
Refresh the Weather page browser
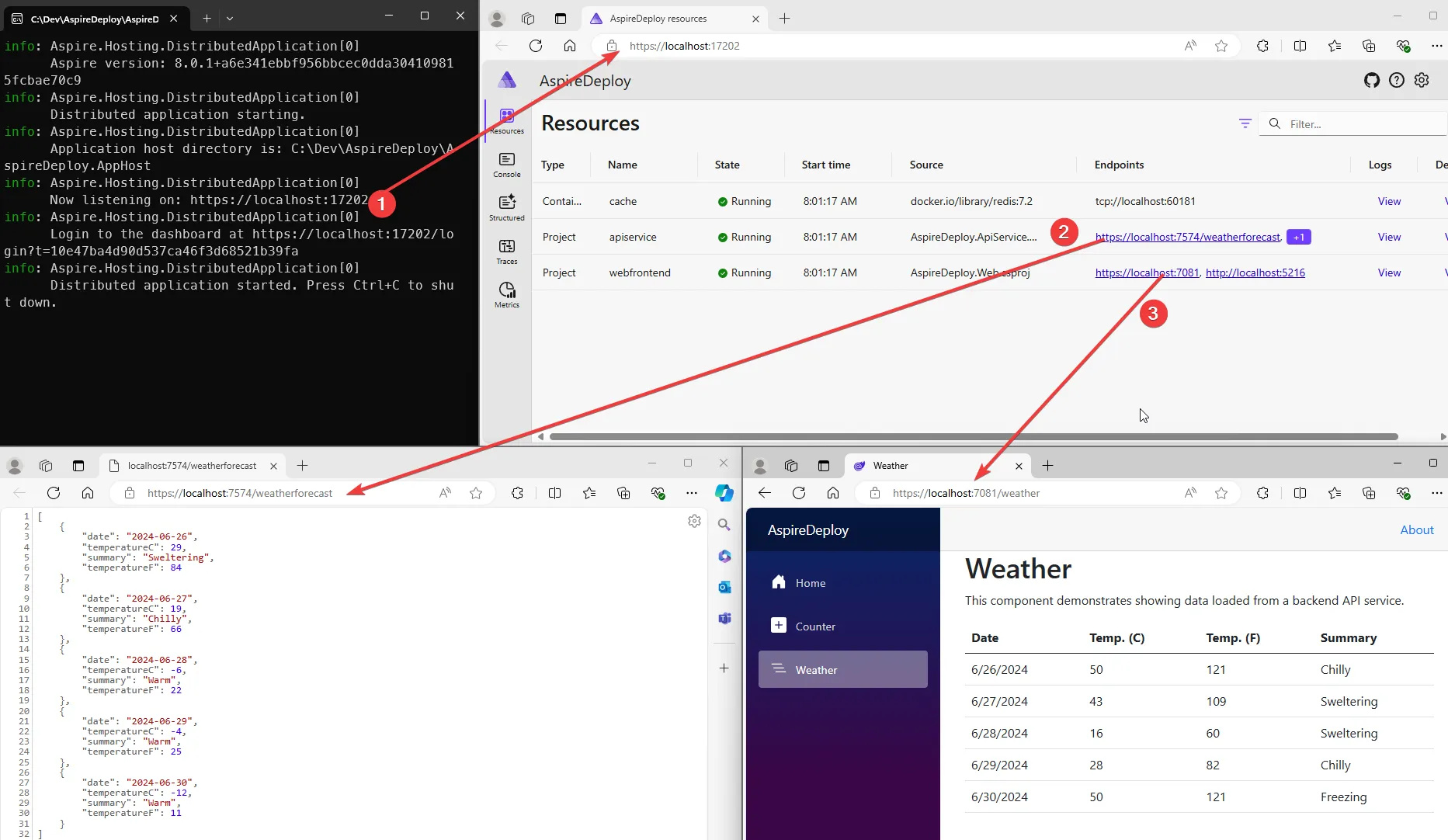pyautogui.click(x=799, y=493)
